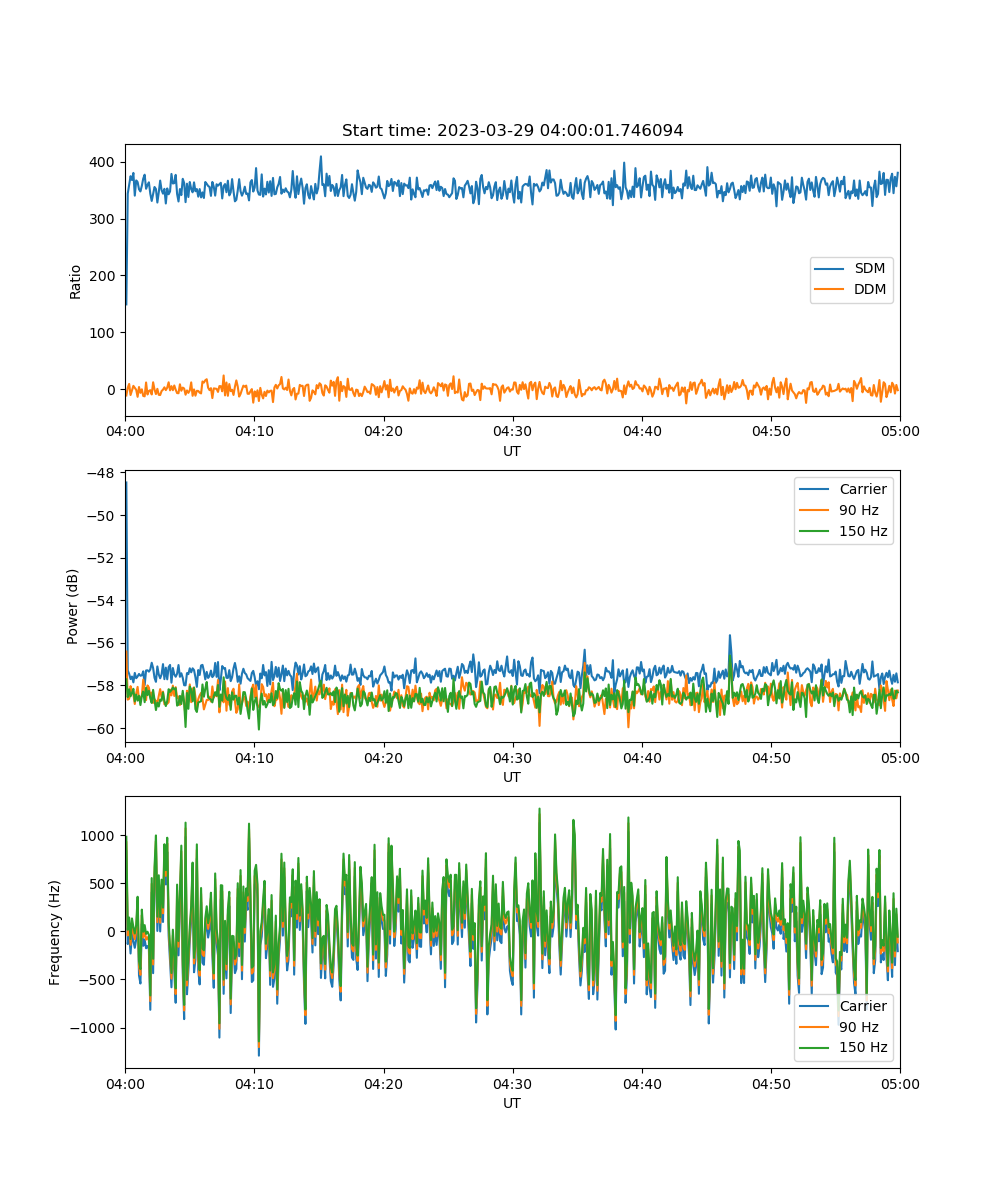Click the Frequency (Hz) y-axis label
Screen dimensions: 1000x1200
tap(55, 932)
